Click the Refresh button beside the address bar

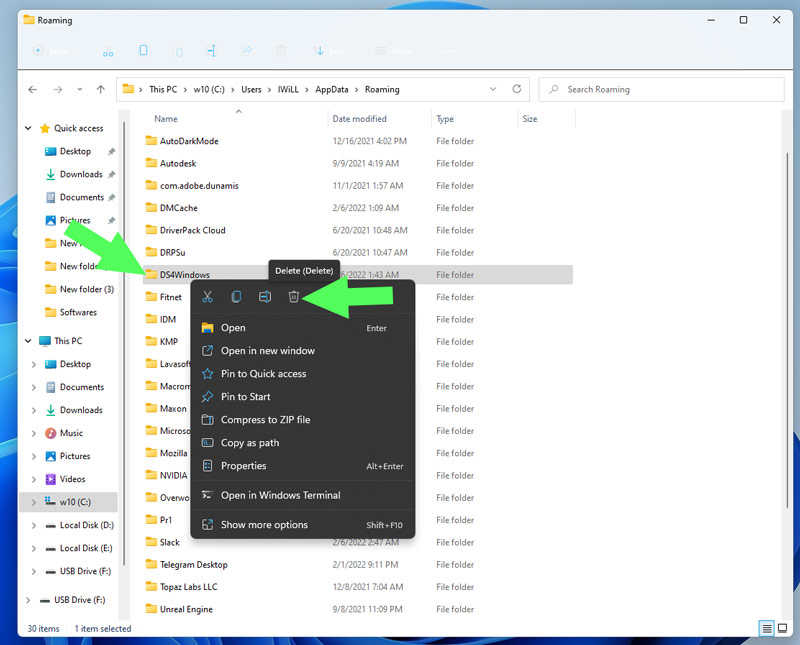[x=516, y=89]
